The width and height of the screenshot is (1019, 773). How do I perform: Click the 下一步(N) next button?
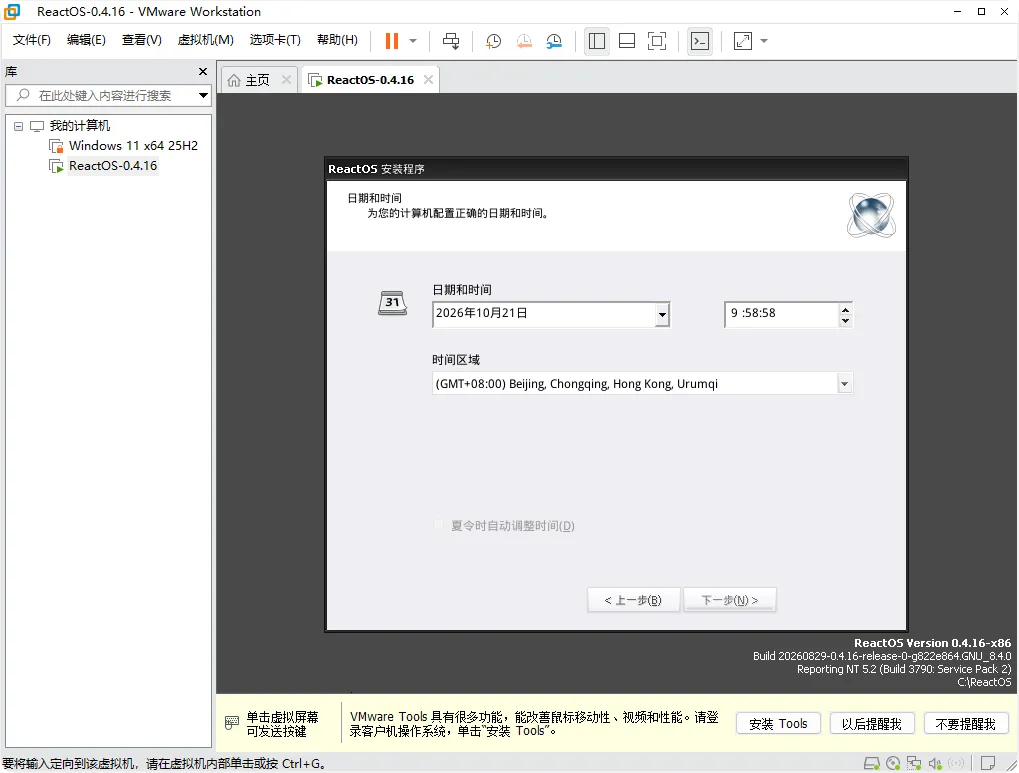click(x=729, y=600)
